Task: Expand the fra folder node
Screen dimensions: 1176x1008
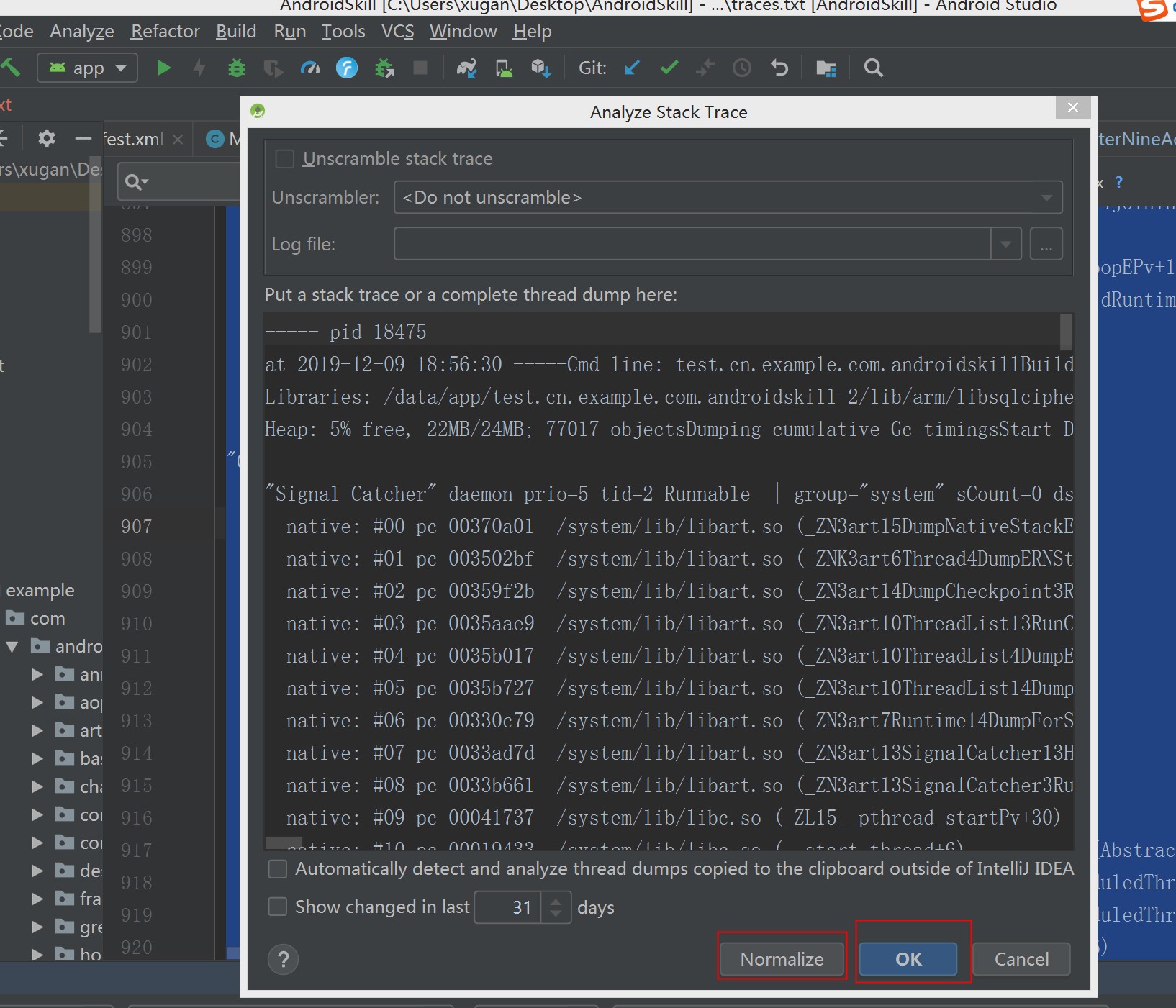Action: pos(37,899)
